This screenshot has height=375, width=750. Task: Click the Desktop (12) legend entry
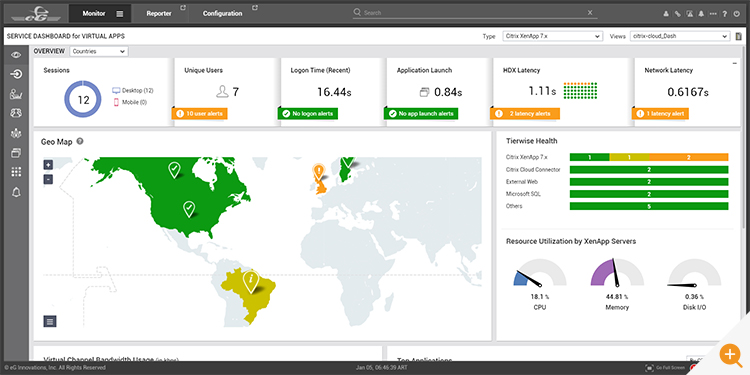pos(132,90)
